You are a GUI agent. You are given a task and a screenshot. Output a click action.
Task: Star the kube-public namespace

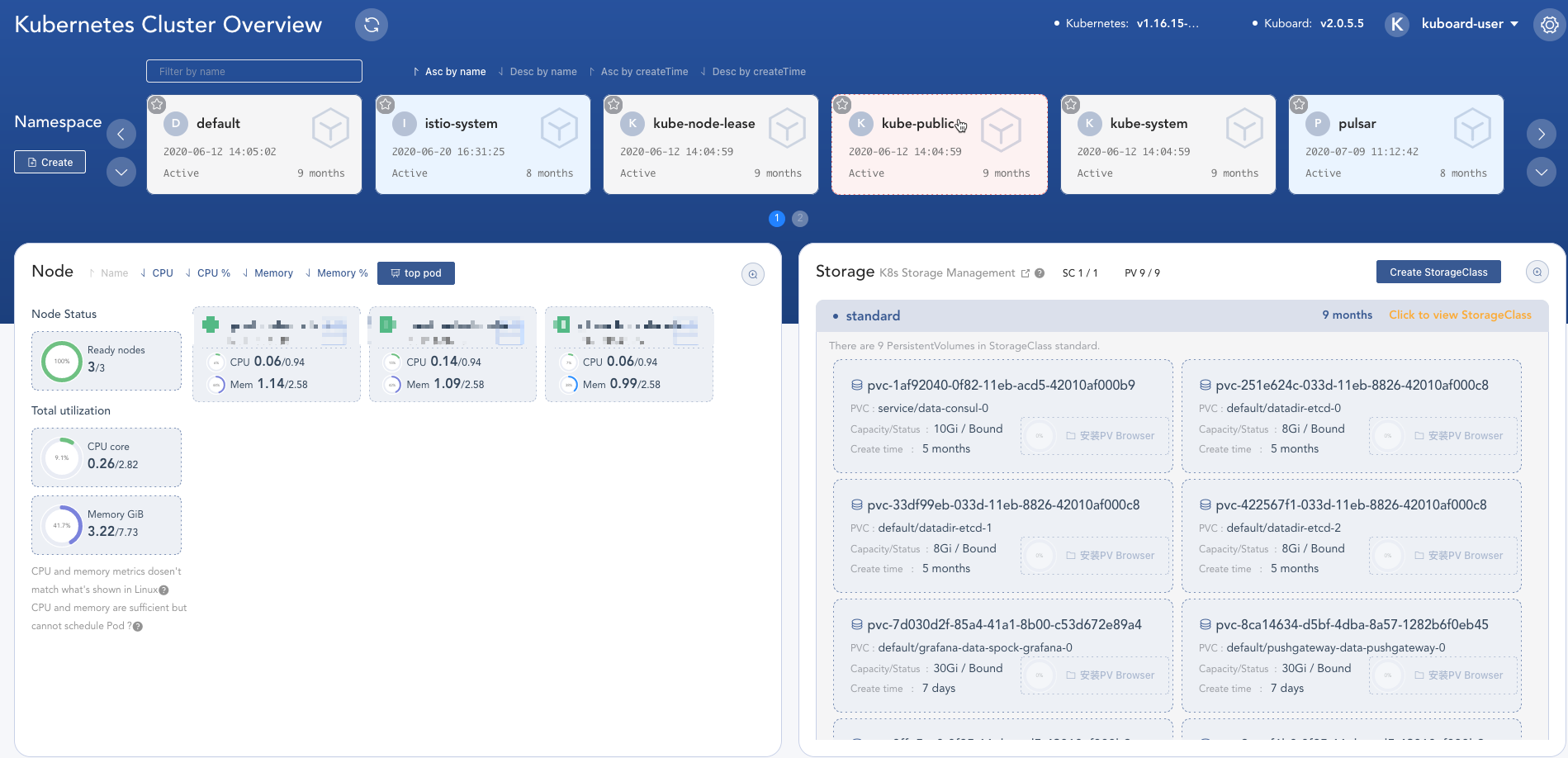(x=842, y=105)
